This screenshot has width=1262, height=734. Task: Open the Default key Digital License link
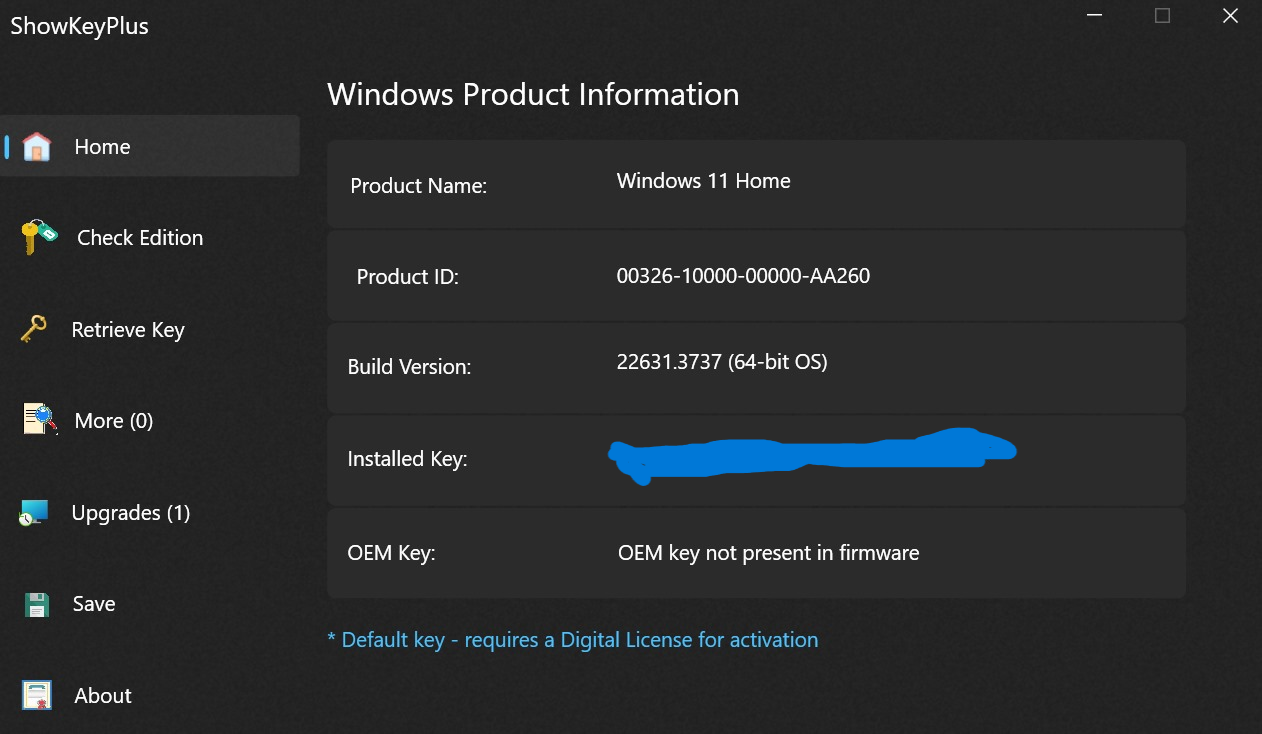pos(573,639)
